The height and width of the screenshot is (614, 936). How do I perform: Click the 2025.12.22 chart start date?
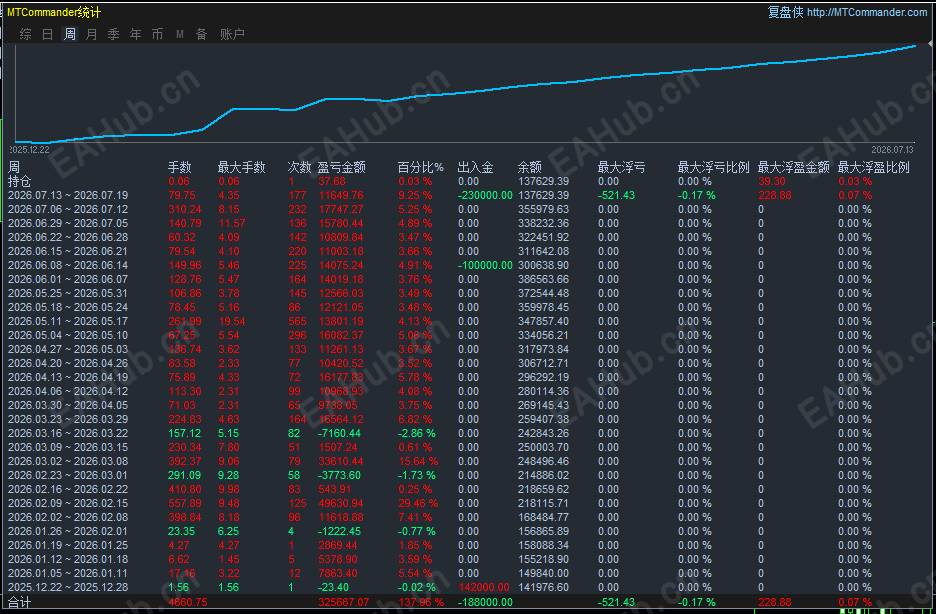pyautogui.click(x=29, y=150)
